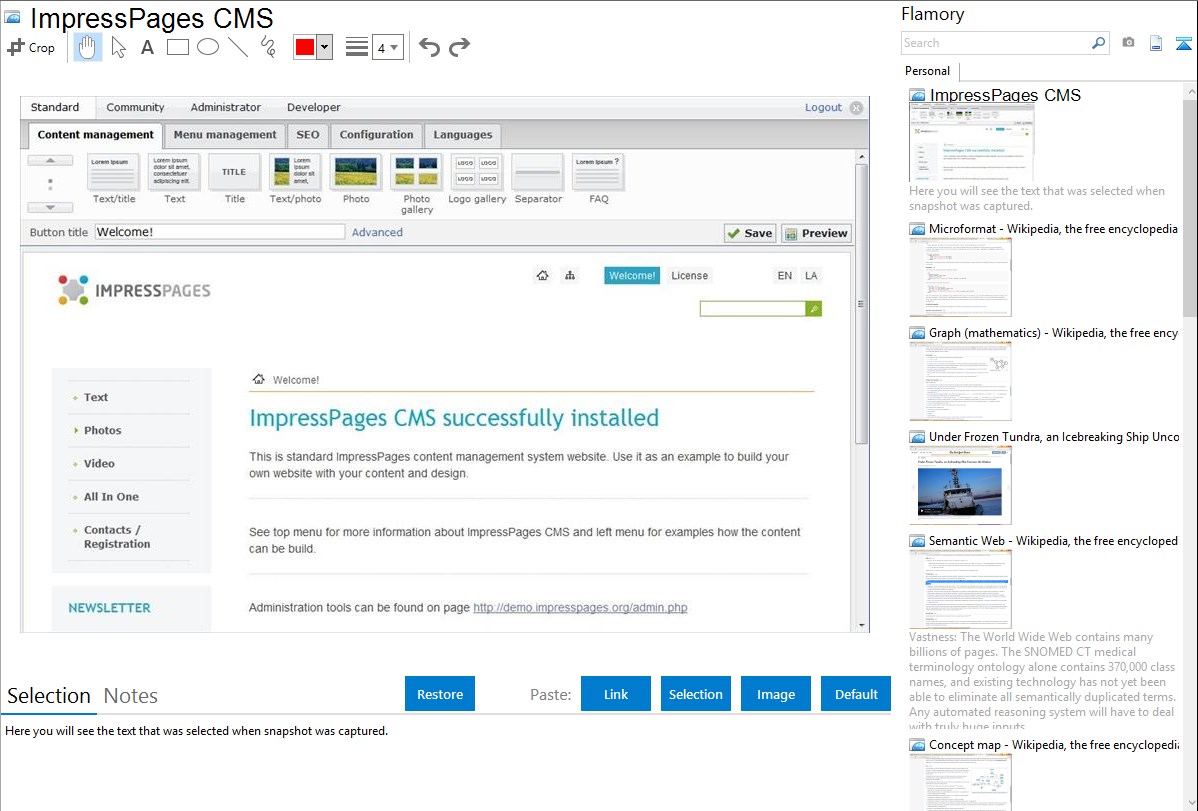The width and height of the screenshot is (1198, 811).
Task: Click the red color swatch
Action: coord(304,47)
